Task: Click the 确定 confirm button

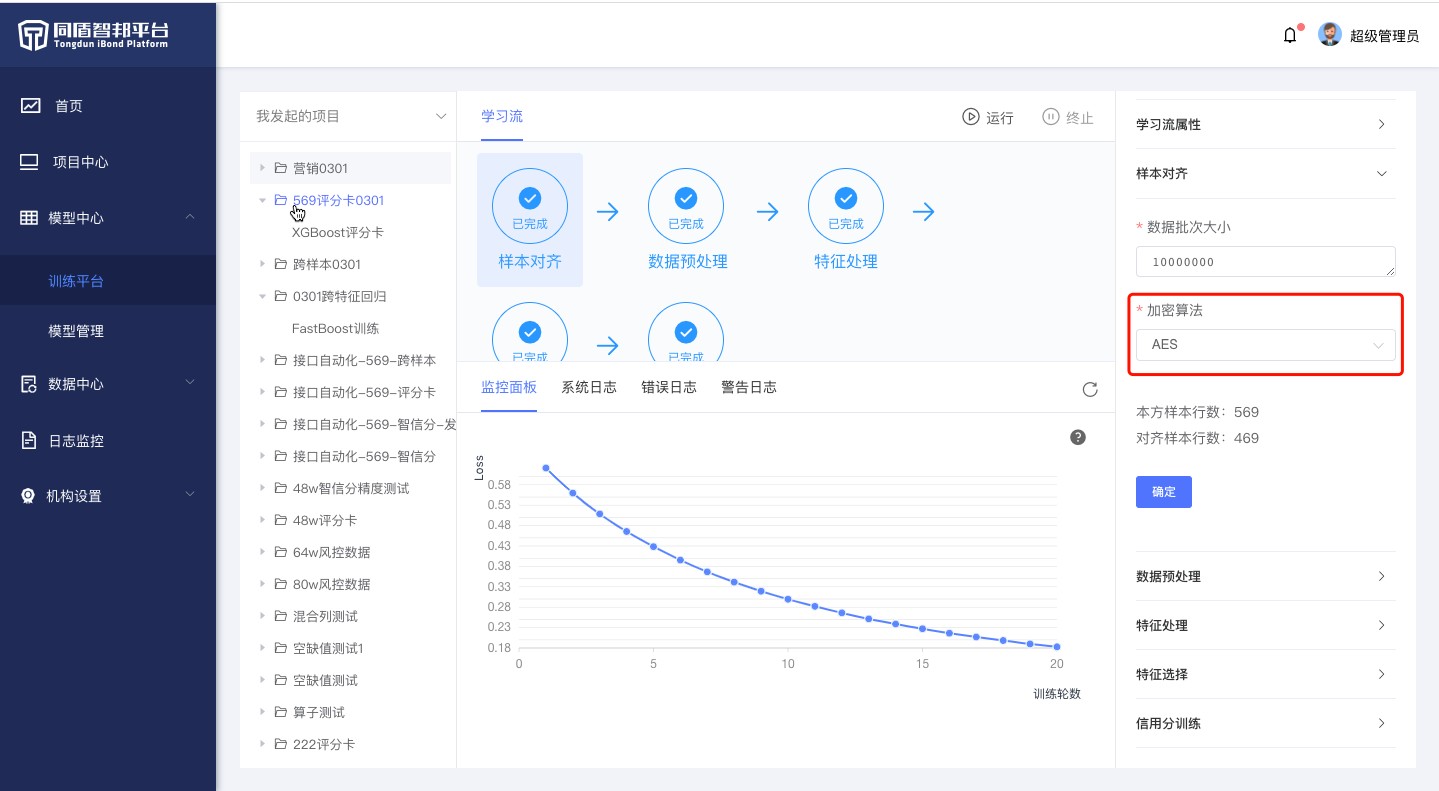Action: [1163, 492]
